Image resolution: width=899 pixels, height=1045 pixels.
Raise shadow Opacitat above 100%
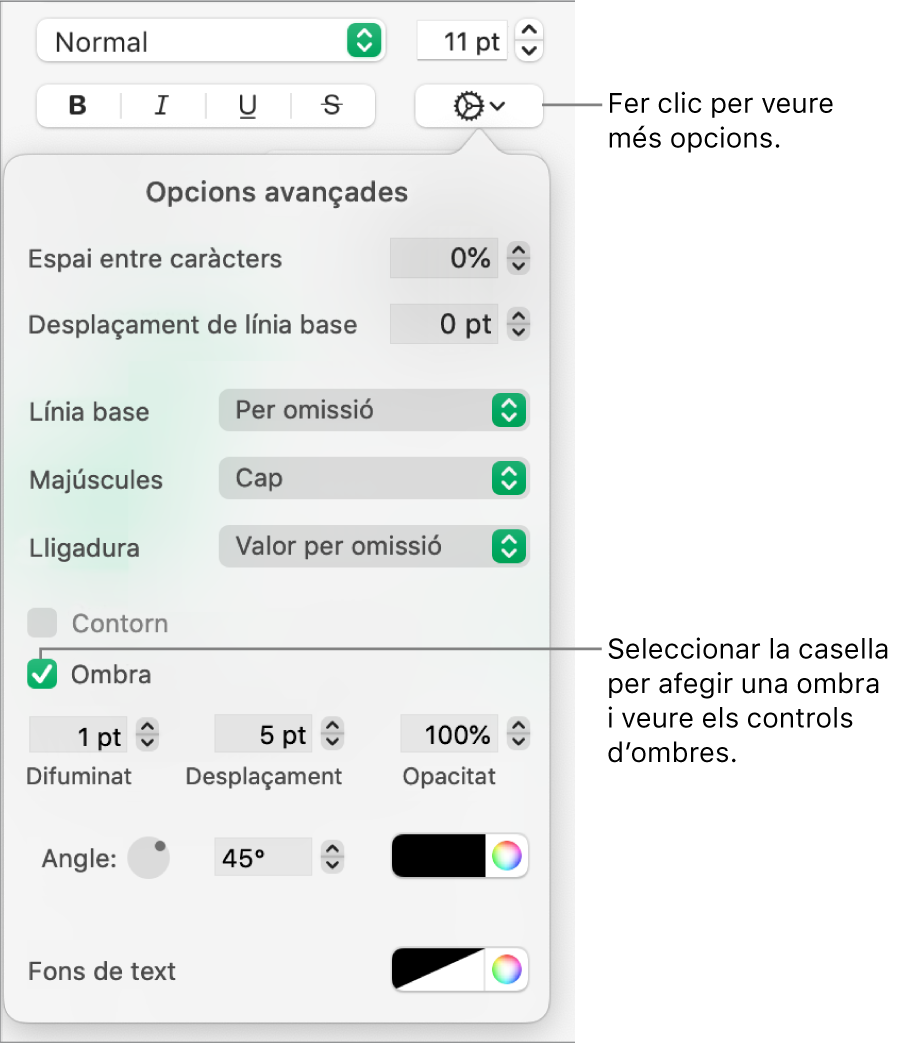518,727
